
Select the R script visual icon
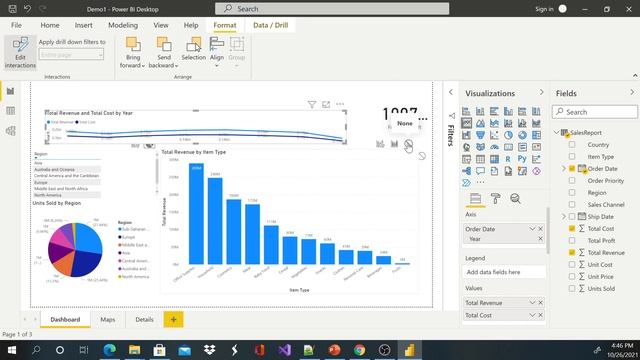click(x=508, y=159)
